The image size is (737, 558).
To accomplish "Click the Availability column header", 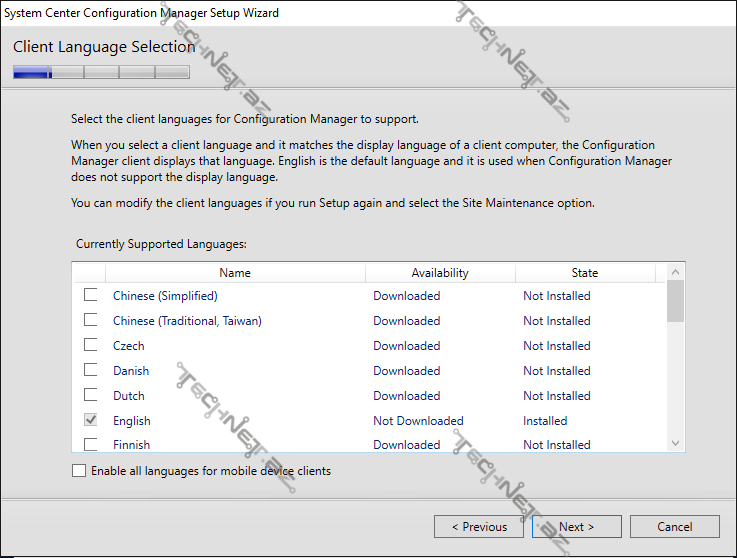I will pyautogui.click(x=440, y=273).
